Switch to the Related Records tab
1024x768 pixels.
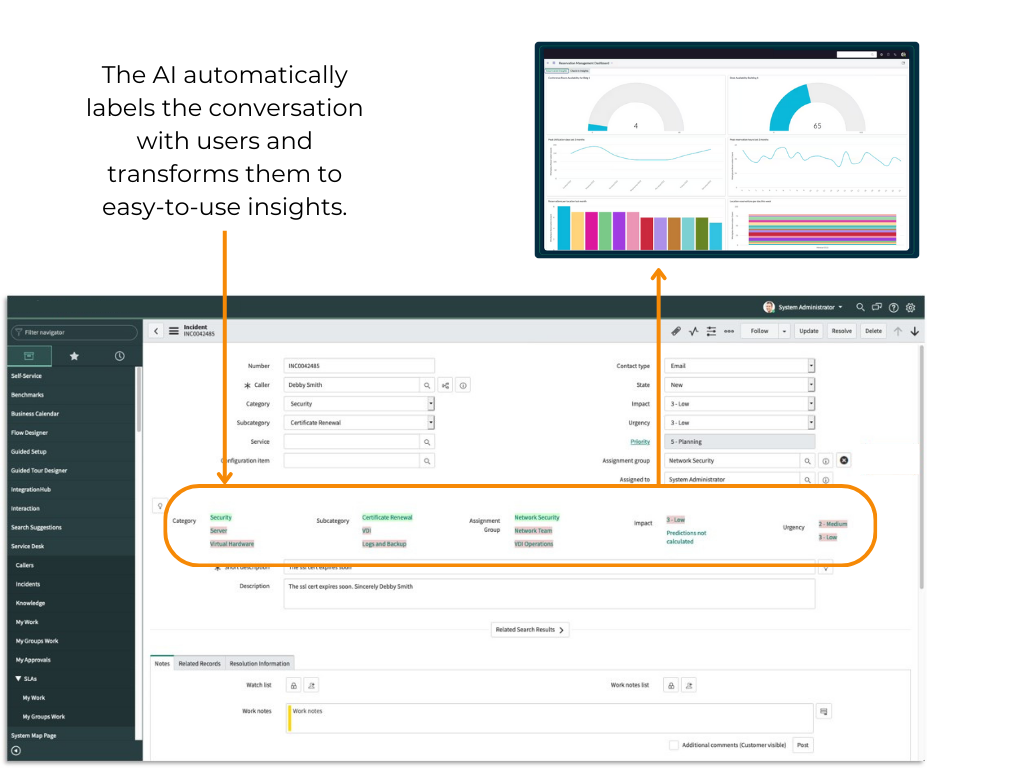[199, 664]
